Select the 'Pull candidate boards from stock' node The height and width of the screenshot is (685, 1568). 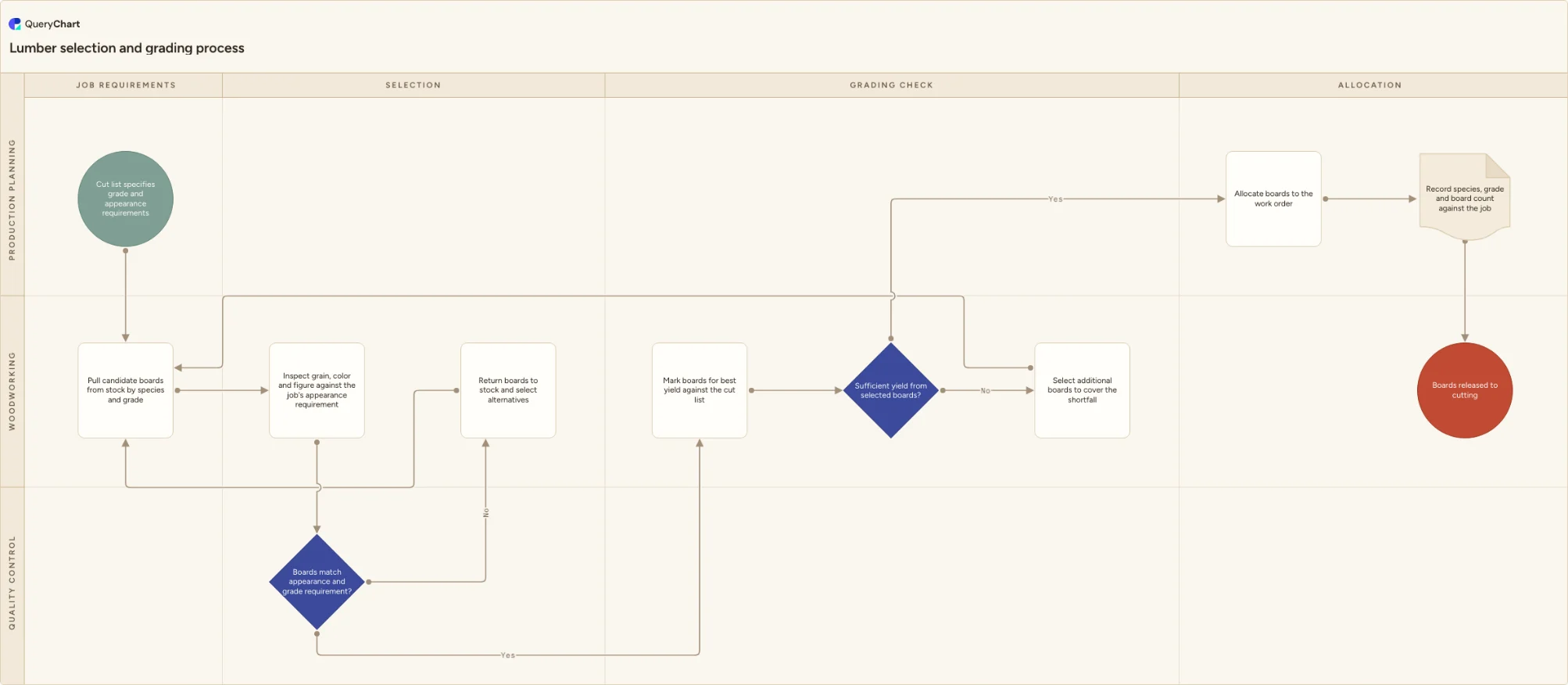tap(126, 390)
